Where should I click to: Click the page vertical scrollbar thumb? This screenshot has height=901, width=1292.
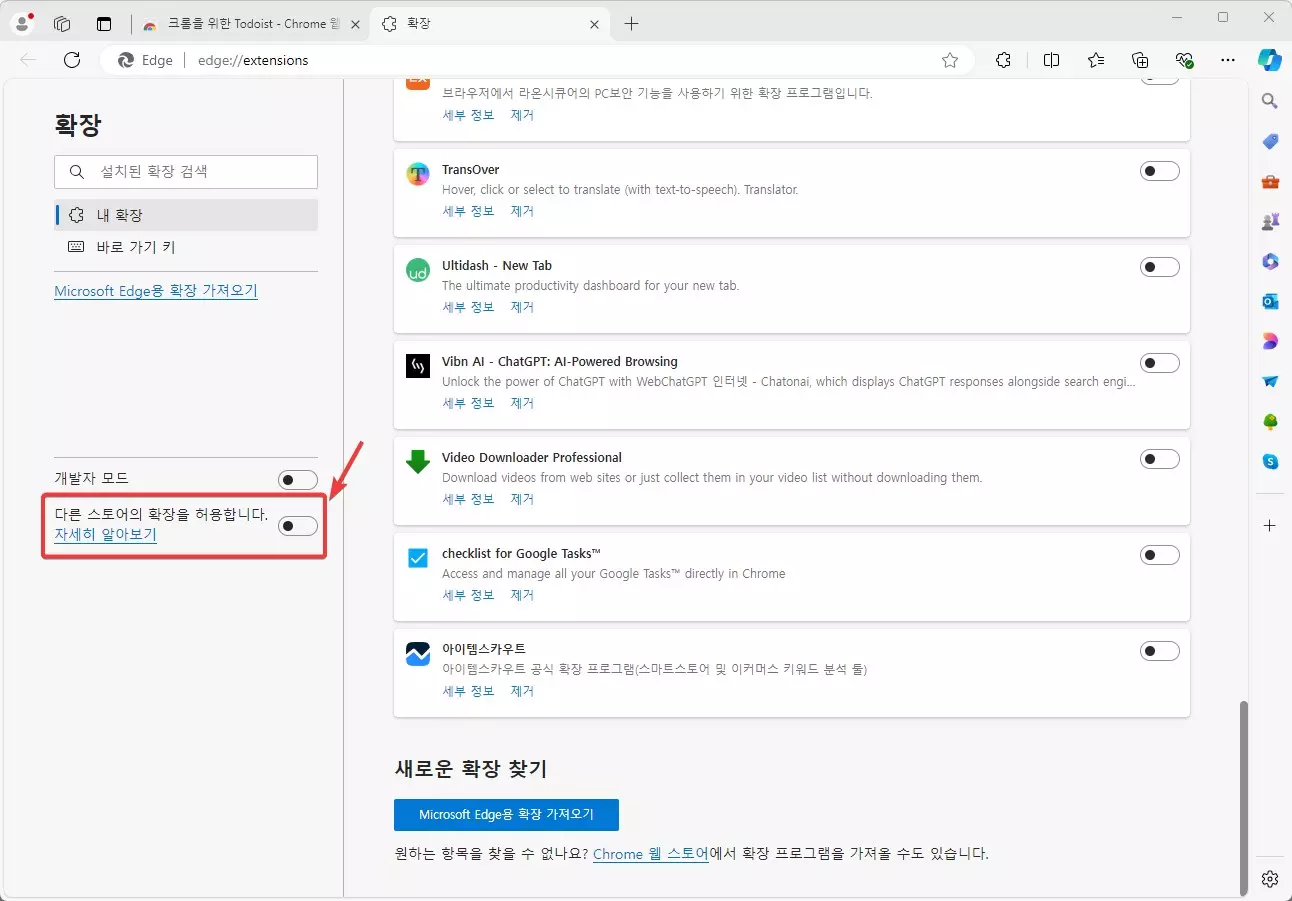pyautogui.click(x=1244, y=798)
